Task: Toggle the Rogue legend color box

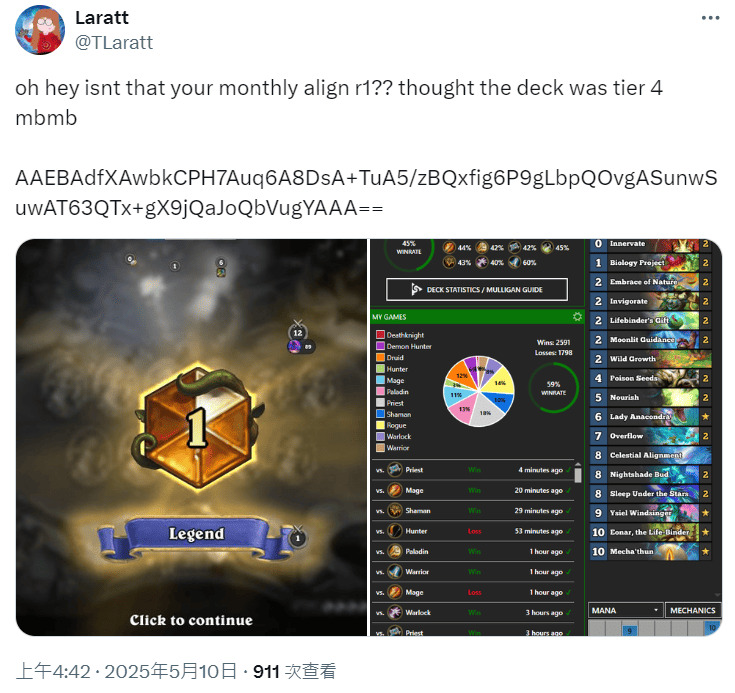Action: click(x=380, y=425)
